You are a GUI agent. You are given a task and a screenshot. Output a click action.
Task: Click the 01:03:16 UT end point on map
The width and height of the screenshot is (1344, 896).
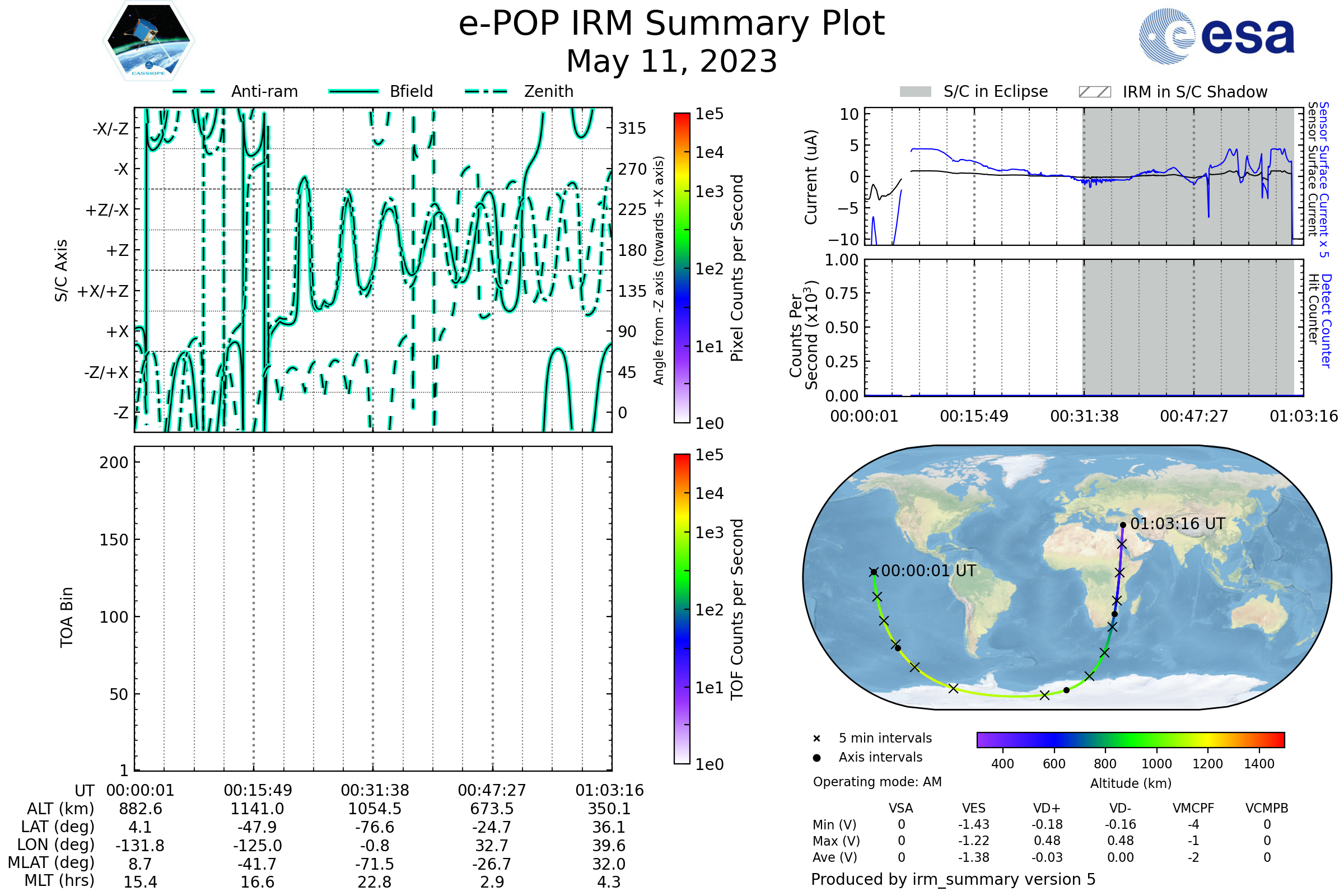point(1123,525)
